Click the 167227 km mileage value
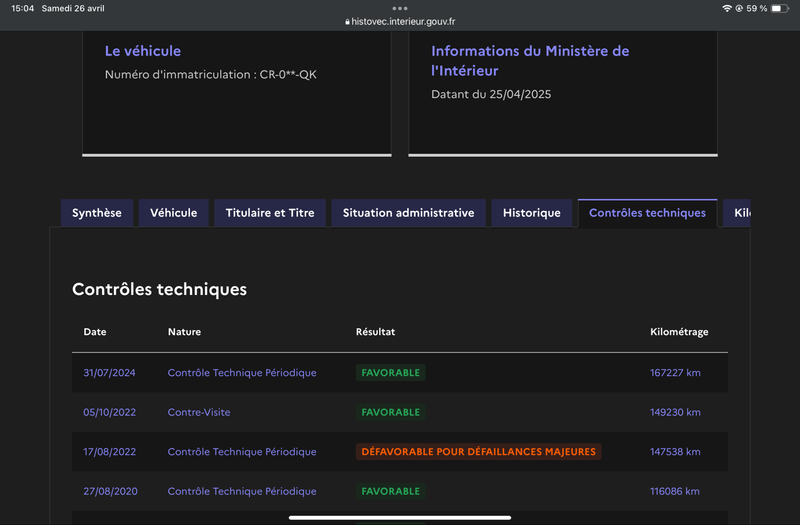 point(675,373)
